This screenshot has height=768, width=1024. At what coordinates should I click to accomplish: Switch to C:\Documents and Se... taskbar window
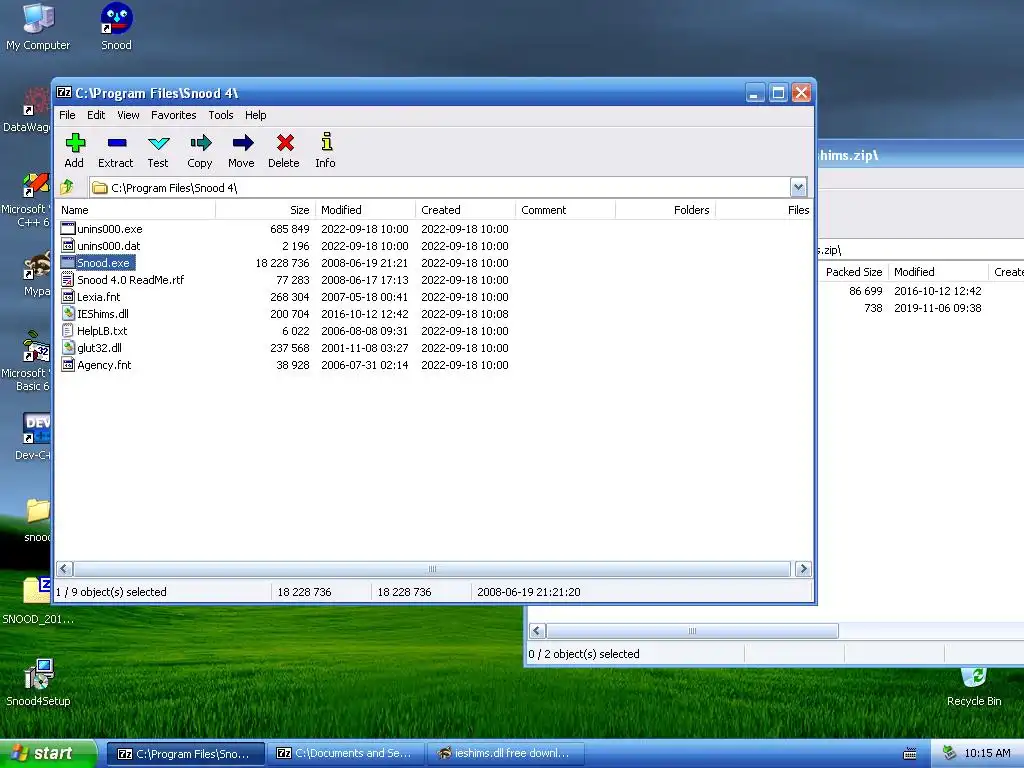pyautogui.click(x=345, y=753)
